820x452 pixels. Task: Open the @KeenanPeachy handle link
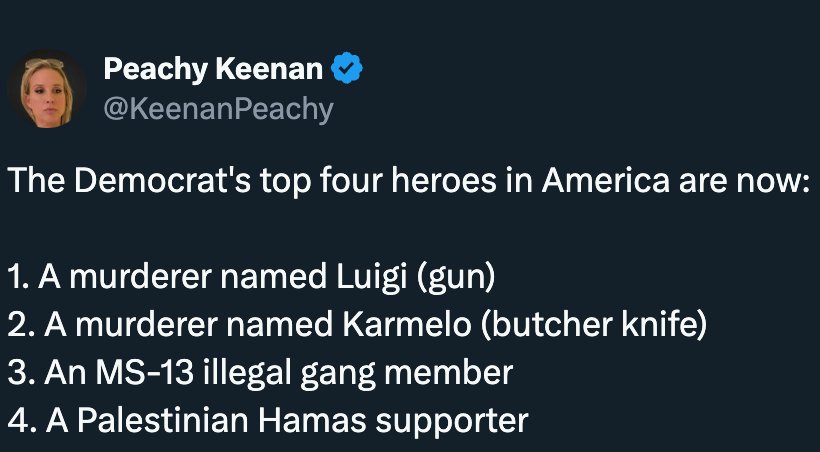coord(217,108)
